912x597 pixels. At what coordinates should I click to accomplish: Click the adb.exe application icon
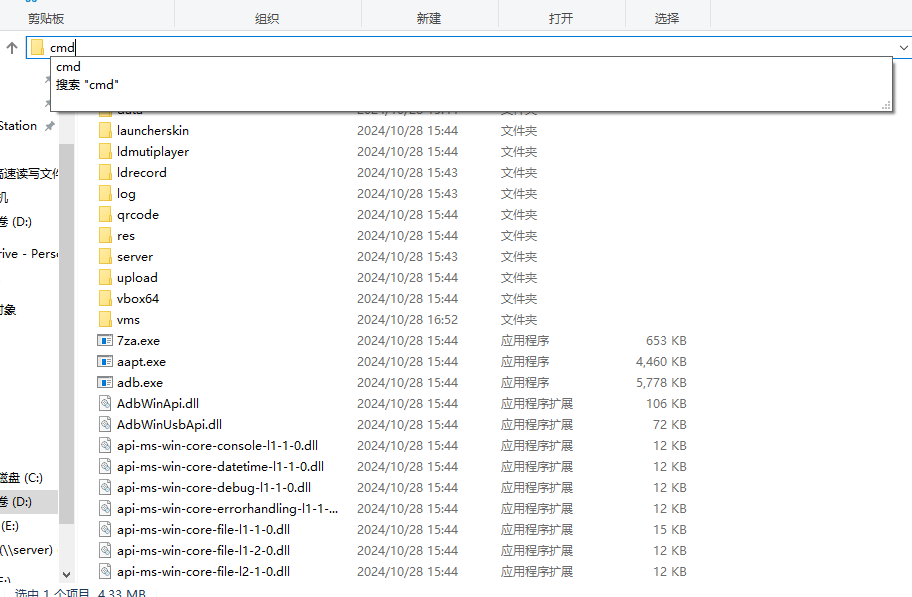coord(105,383)
